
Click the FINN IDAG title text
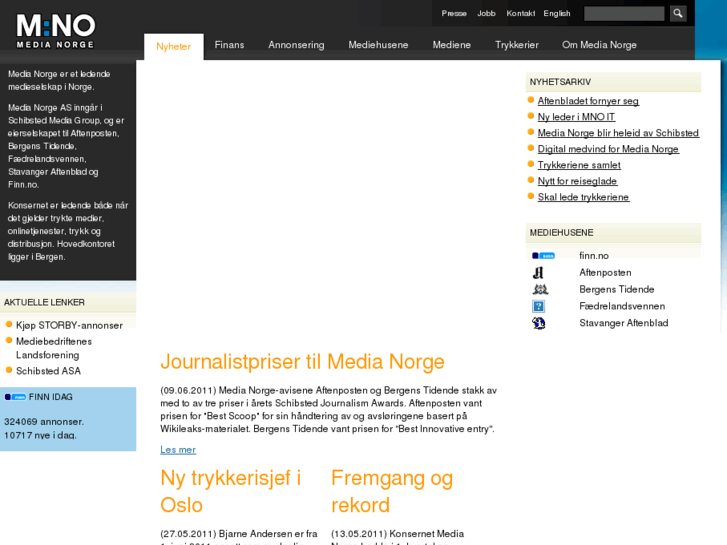51,397
